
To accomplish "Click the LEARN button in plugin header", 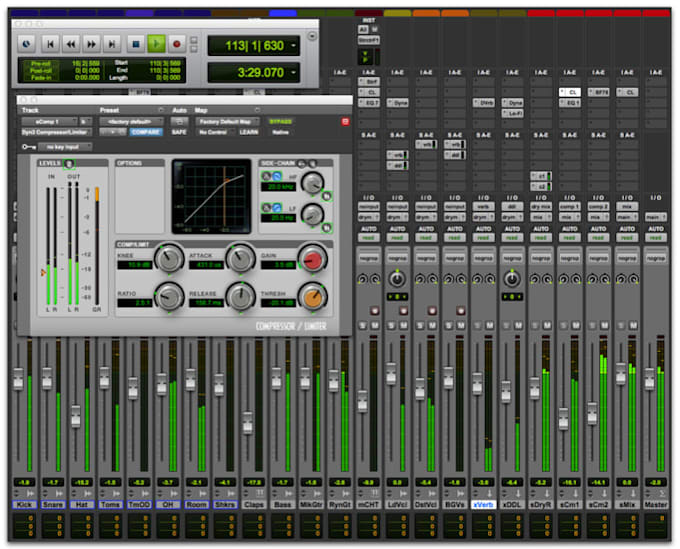I will 249,132.
